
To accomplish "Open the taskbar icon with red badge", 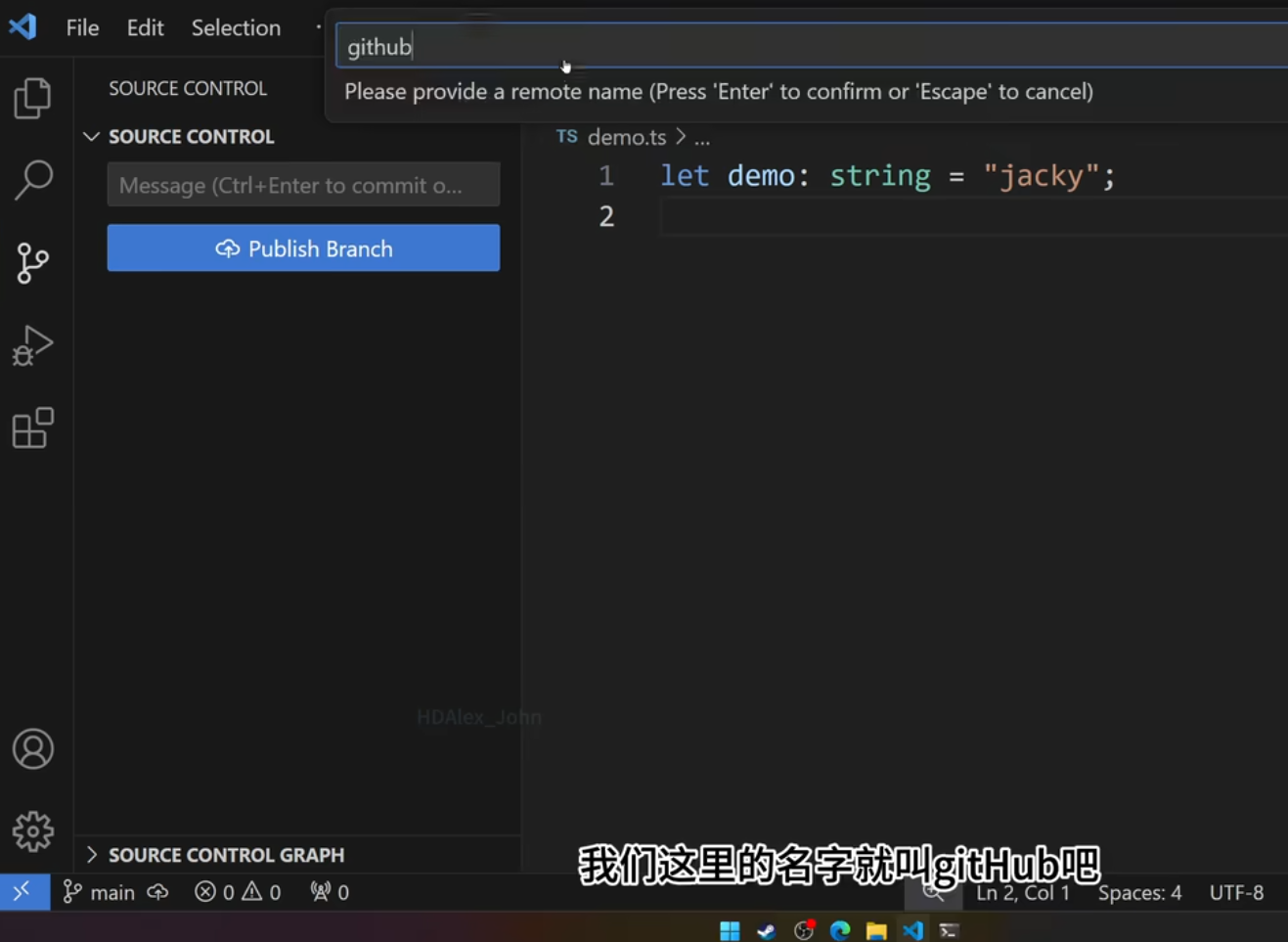I will (804, 929).
